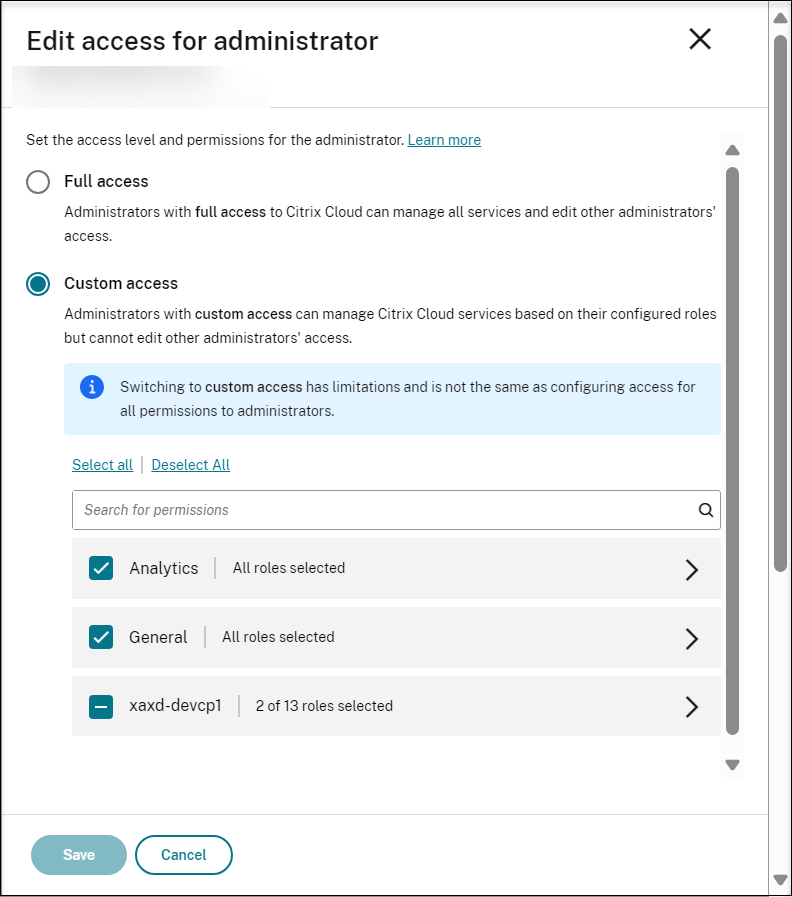Click the inner panel scroll up arrow
Screen dimensions: 792x897
pos(732,151)
